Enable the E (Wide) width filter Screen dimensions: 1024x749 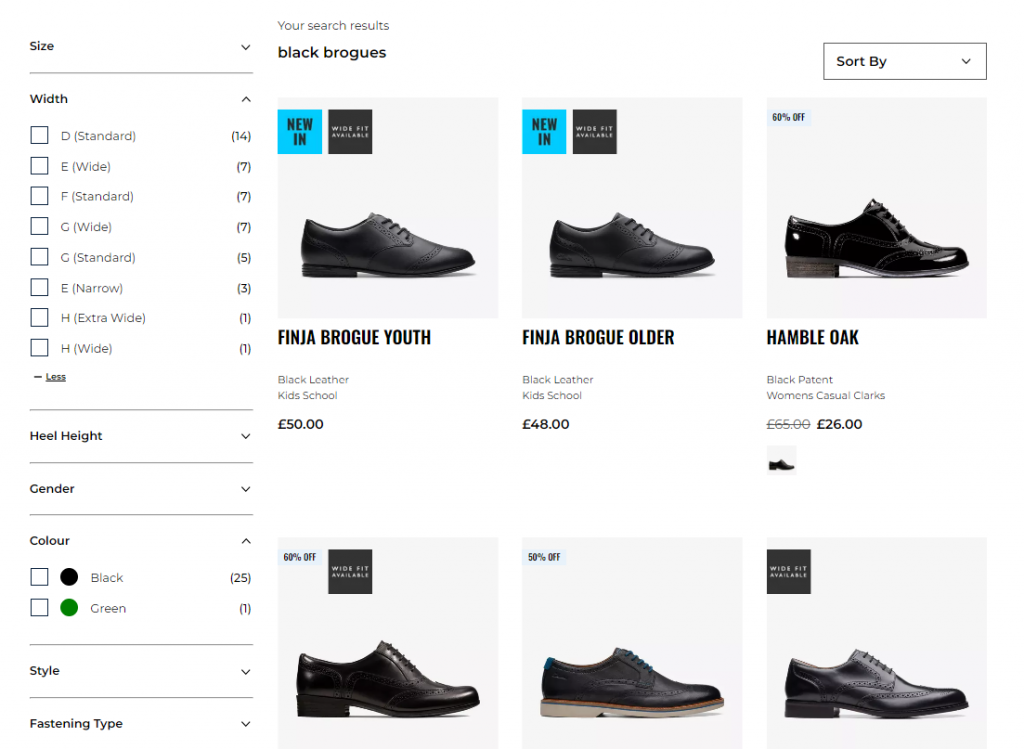pos(40,166)
